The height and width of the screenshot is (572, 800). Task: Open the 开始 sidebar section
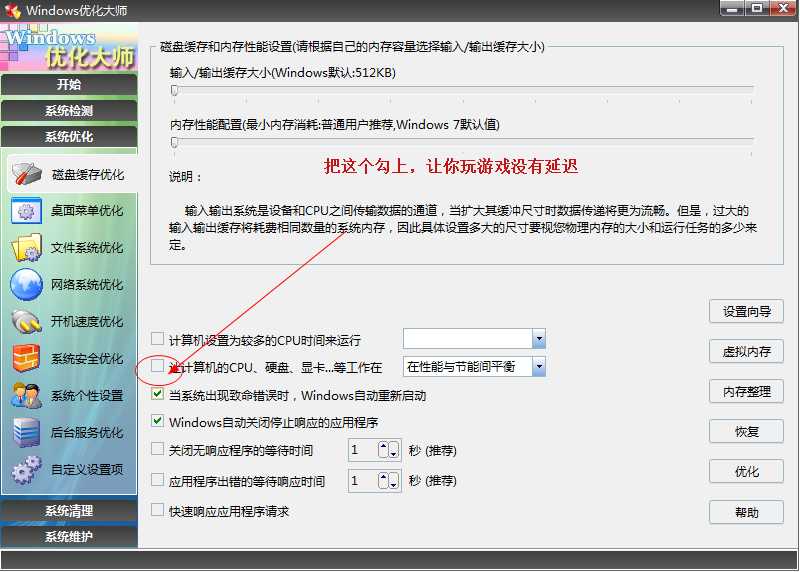[69, 84]
